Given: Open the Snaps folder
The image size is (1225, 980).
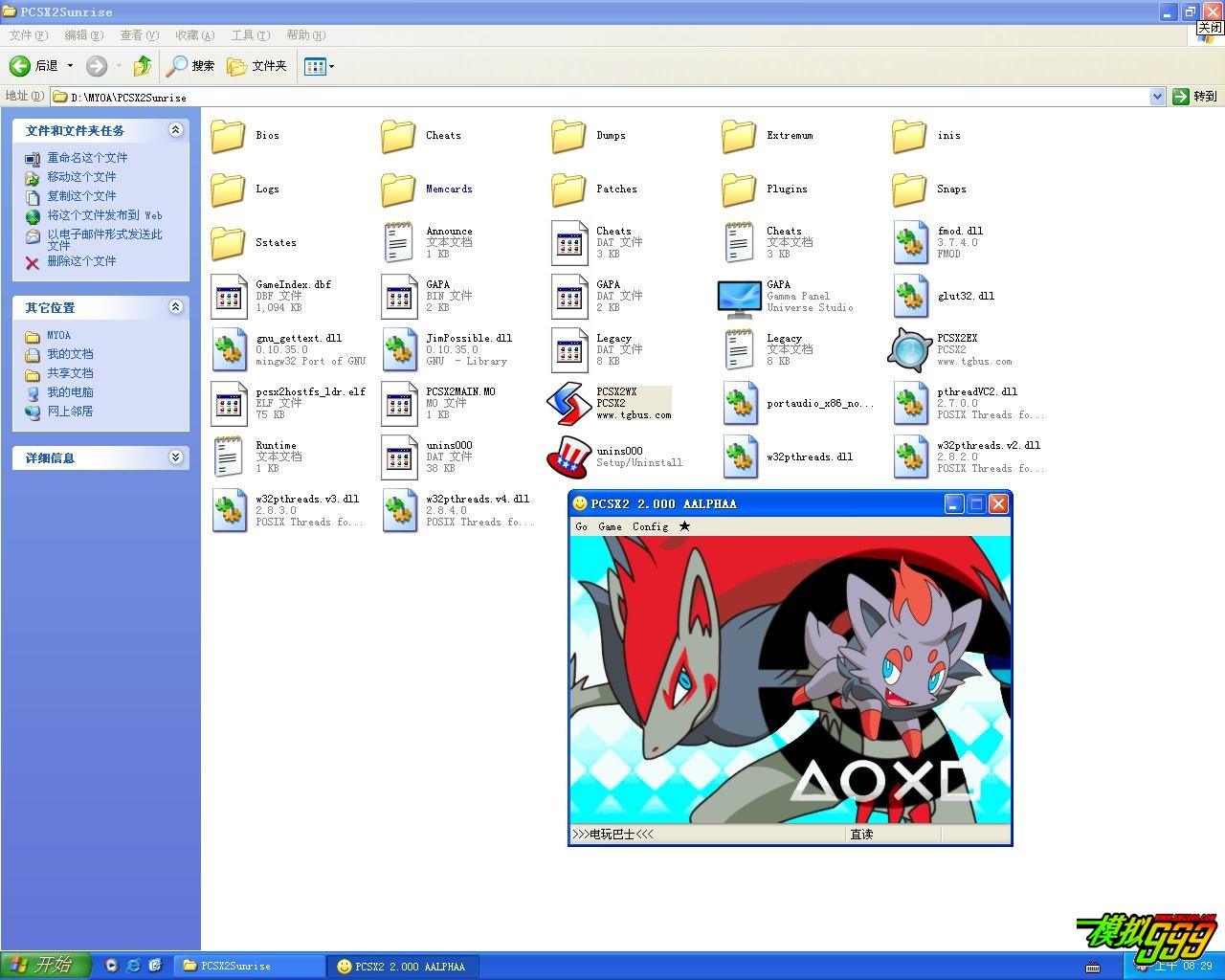Looking at the screenshot, I should (909, 189).
